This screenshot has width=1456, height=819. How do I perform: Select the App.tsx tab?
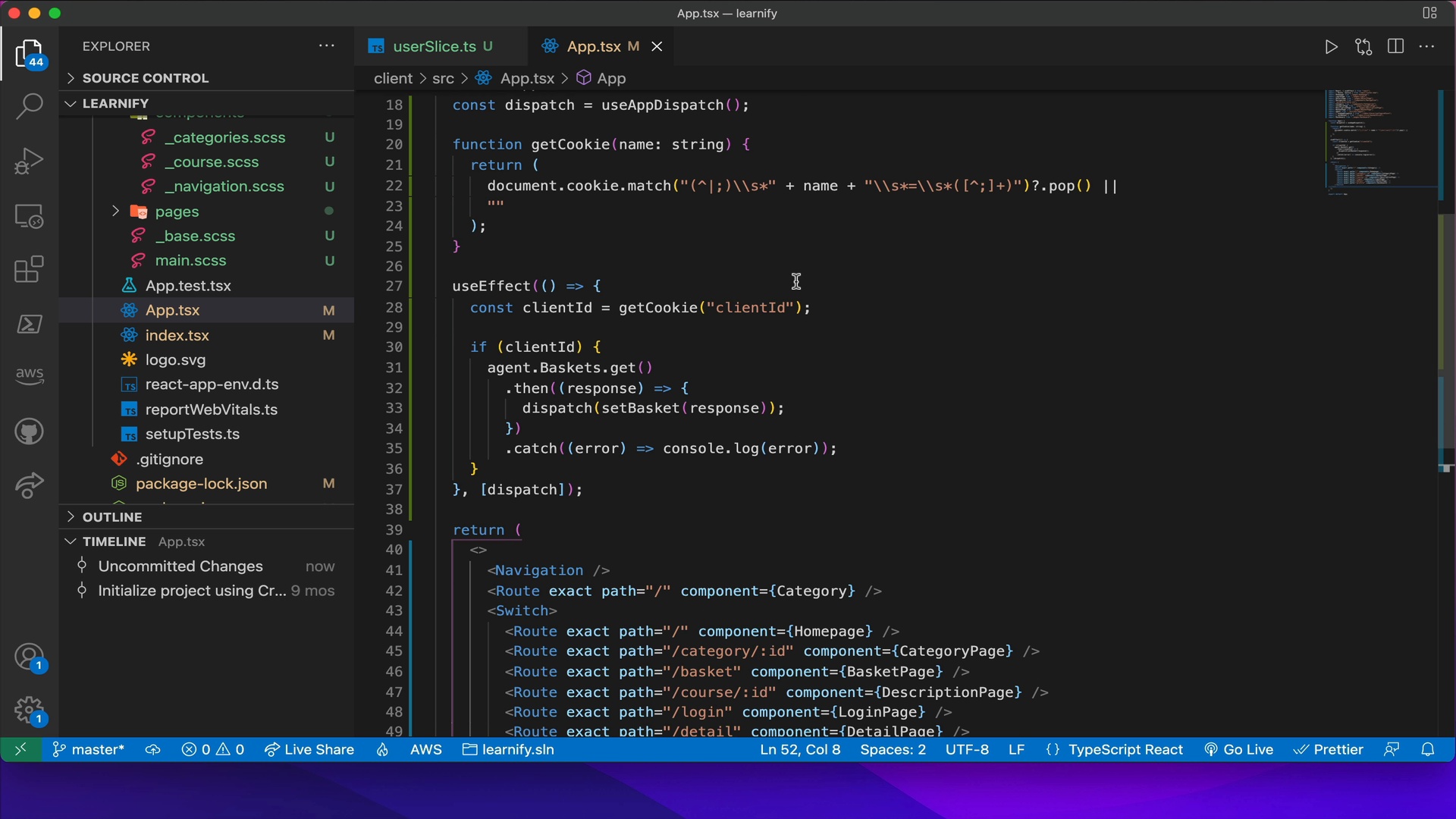(591, 46)
